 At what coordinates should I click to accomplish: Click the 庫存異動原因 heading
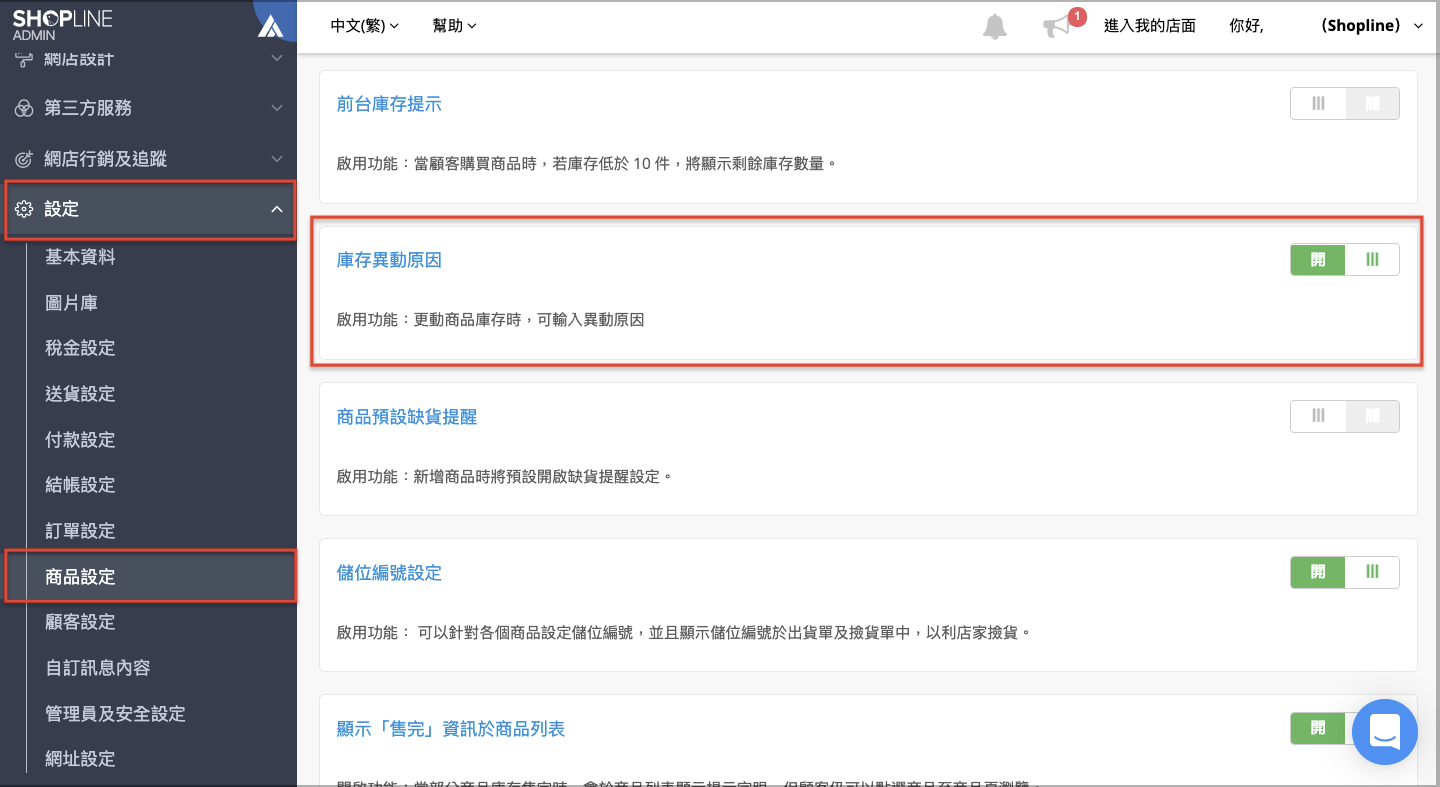(389, 260)
